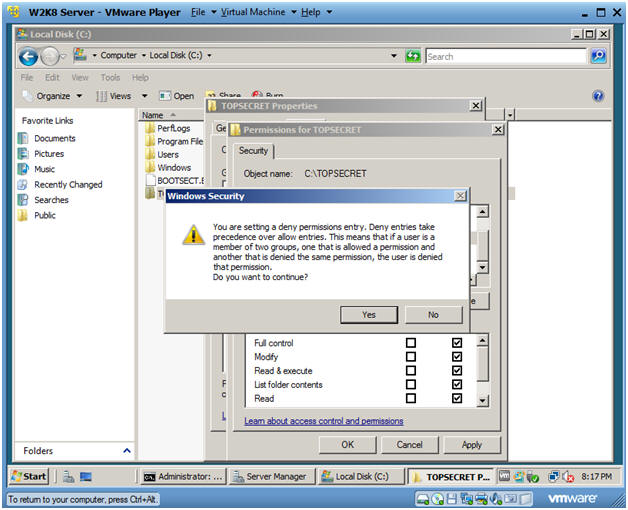Click Server Manager quick launch icon
This screenshot has height=510, width=628.
(x=68, y=477)
